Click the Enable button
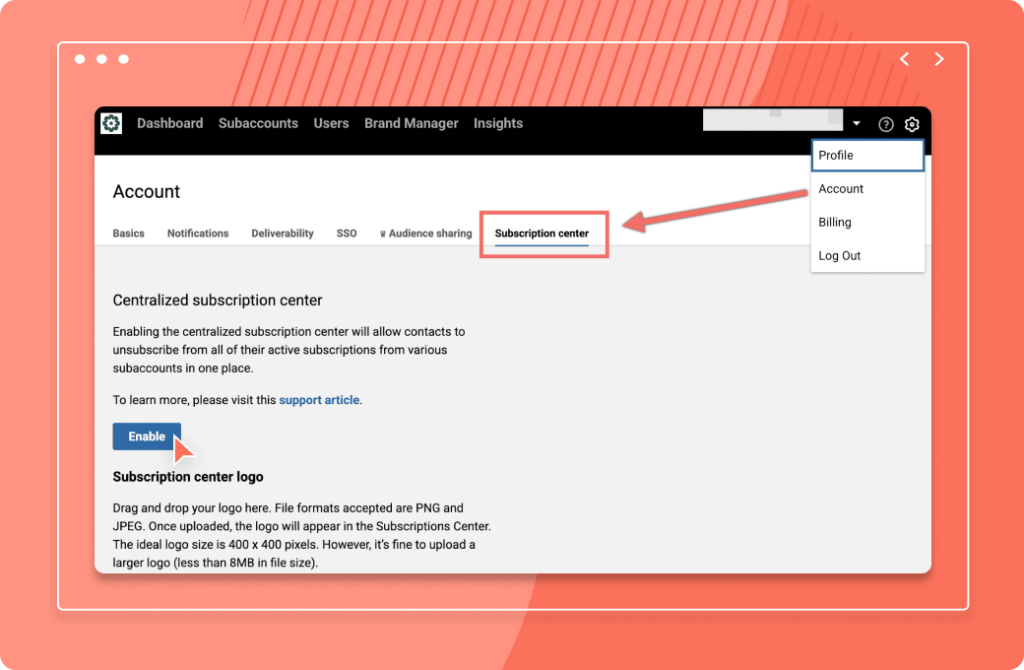 (147, 436)
